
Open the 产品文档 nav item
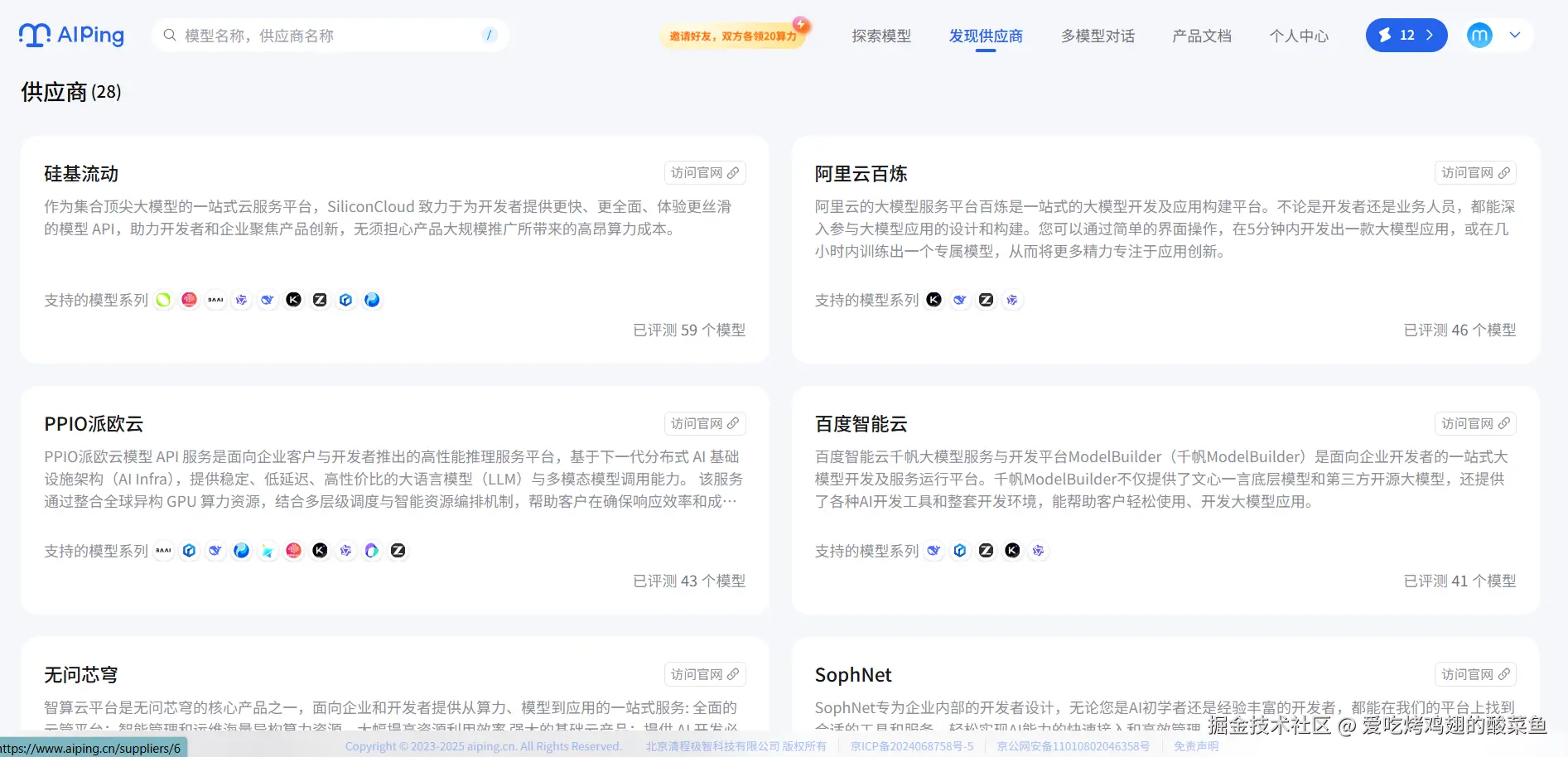point(1202,36)
